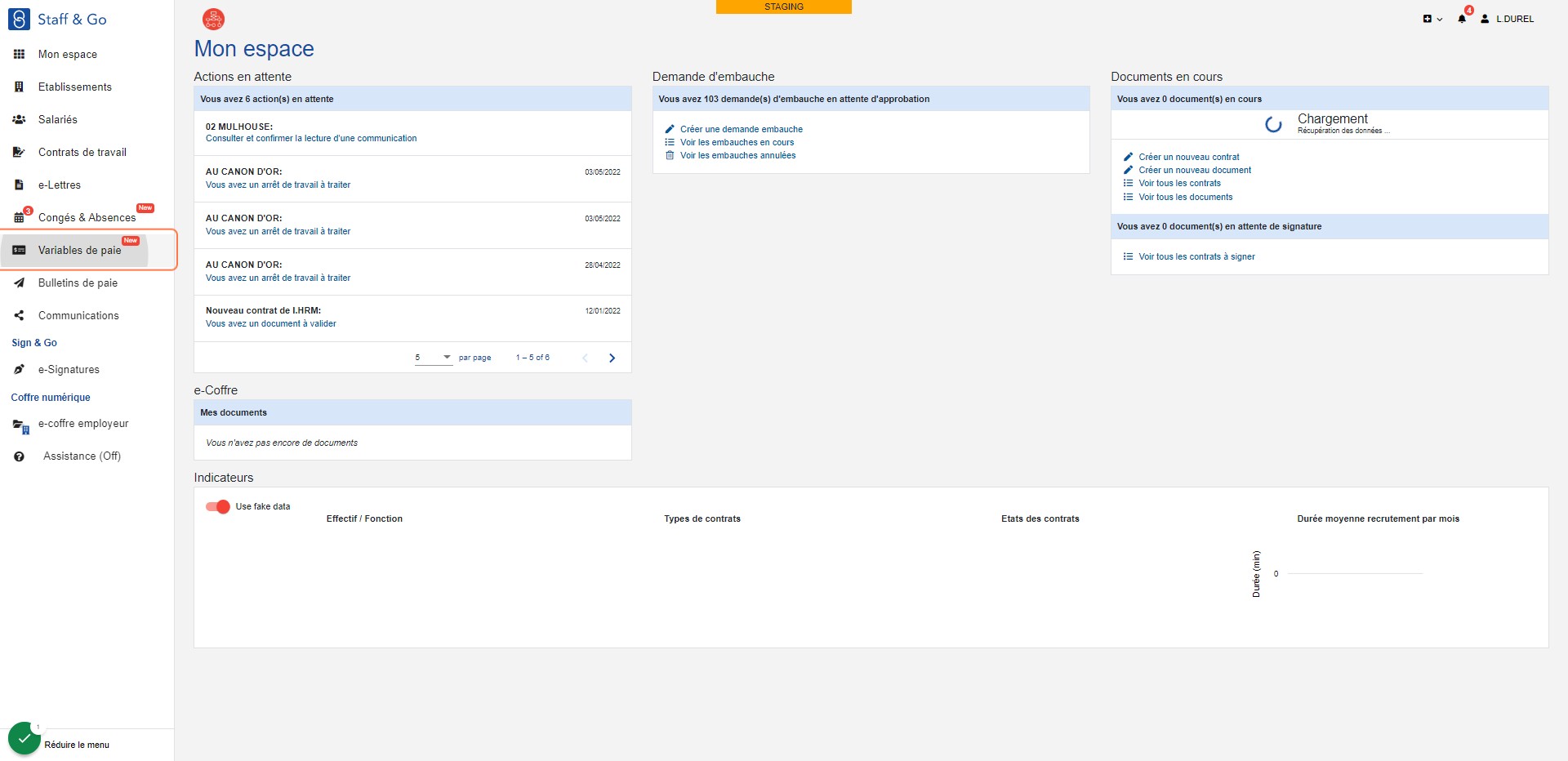Click the e-coffre employeur folder icon

pyautogui.click(x=20, y=425)
